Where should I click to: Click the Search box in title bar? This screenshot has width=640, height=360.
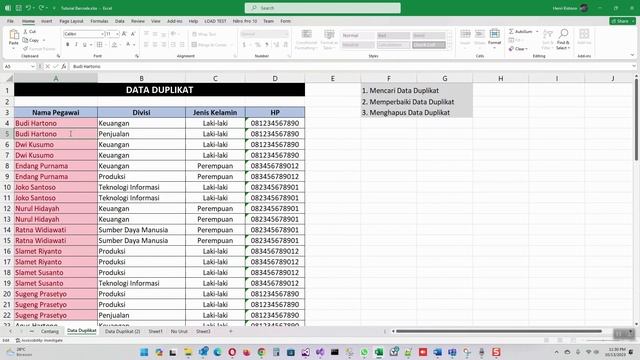pyautogui.click(x=322, y=8)
